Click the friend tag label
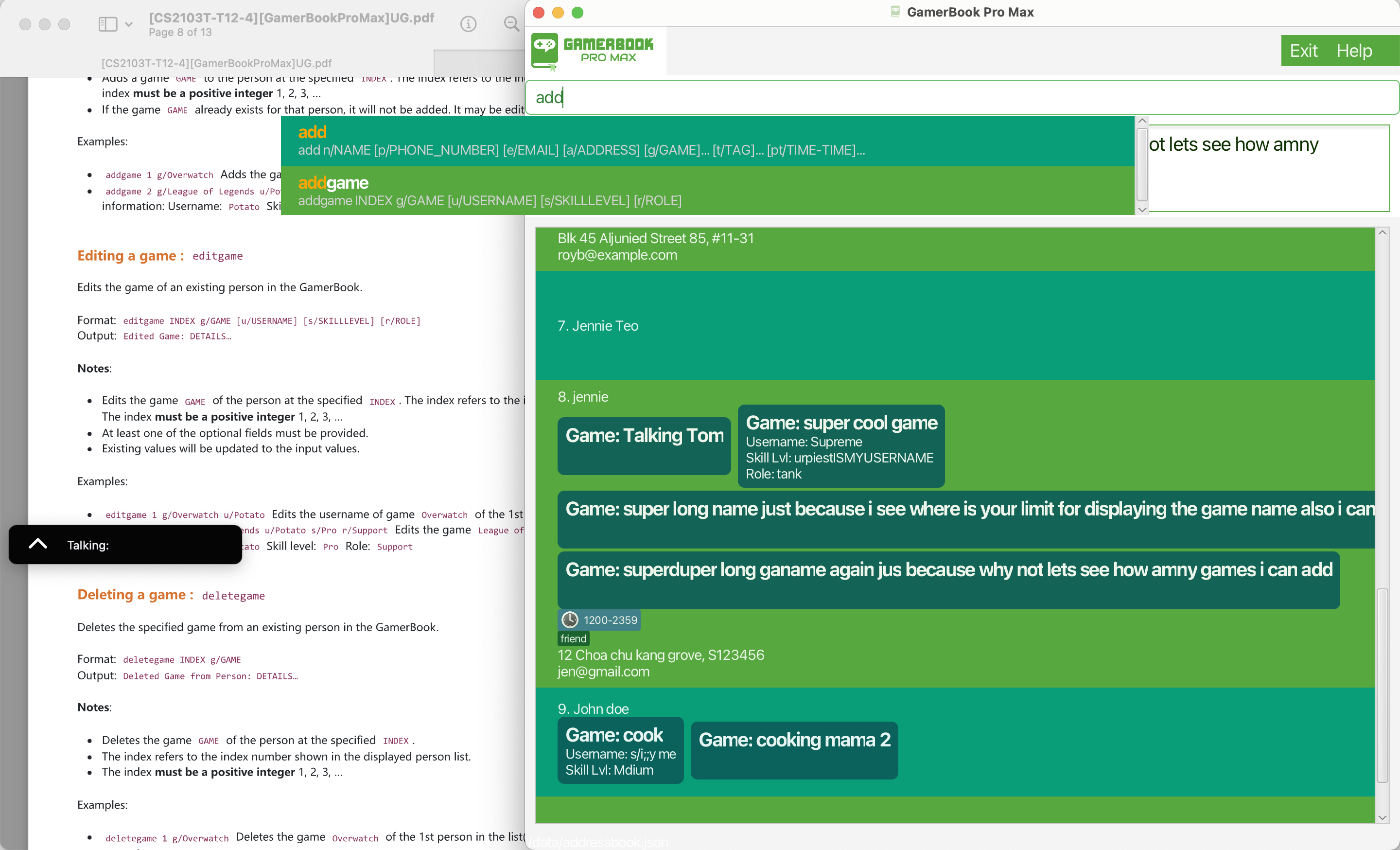1400x850 pixels. pos(573,638)
